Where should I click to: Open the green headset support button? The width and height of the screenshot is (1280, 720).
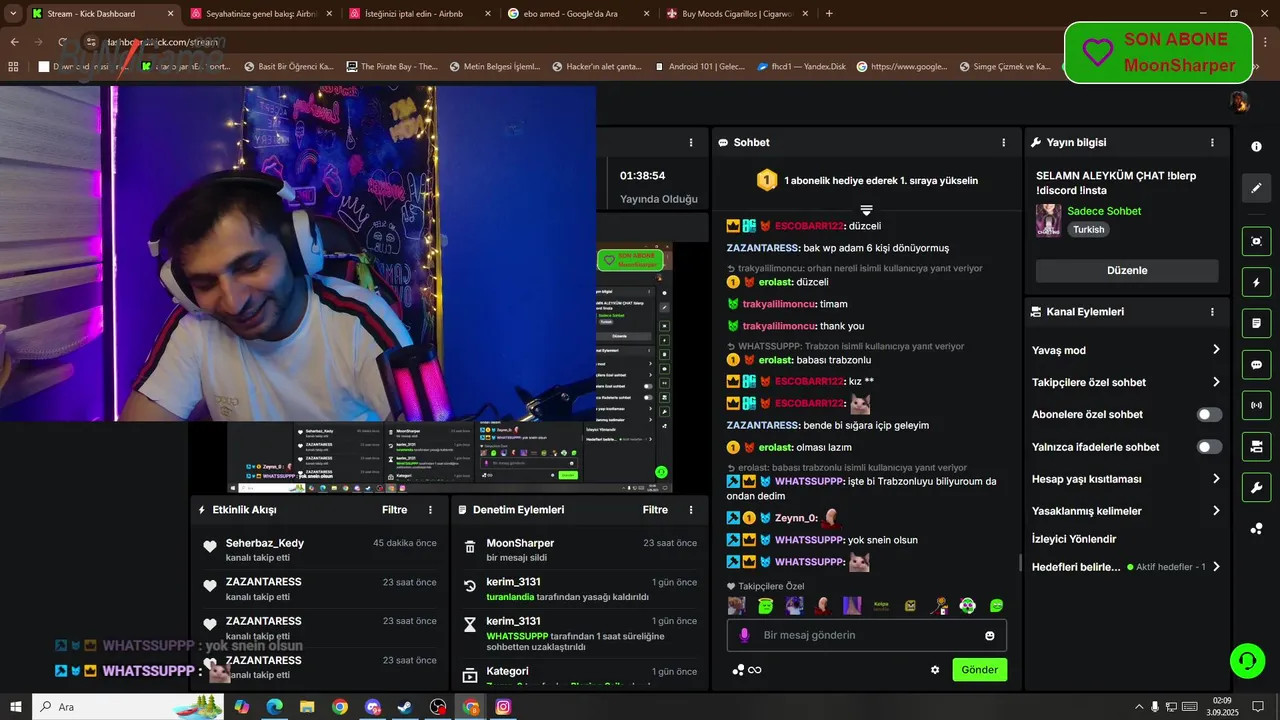(x=1247, y=661)
